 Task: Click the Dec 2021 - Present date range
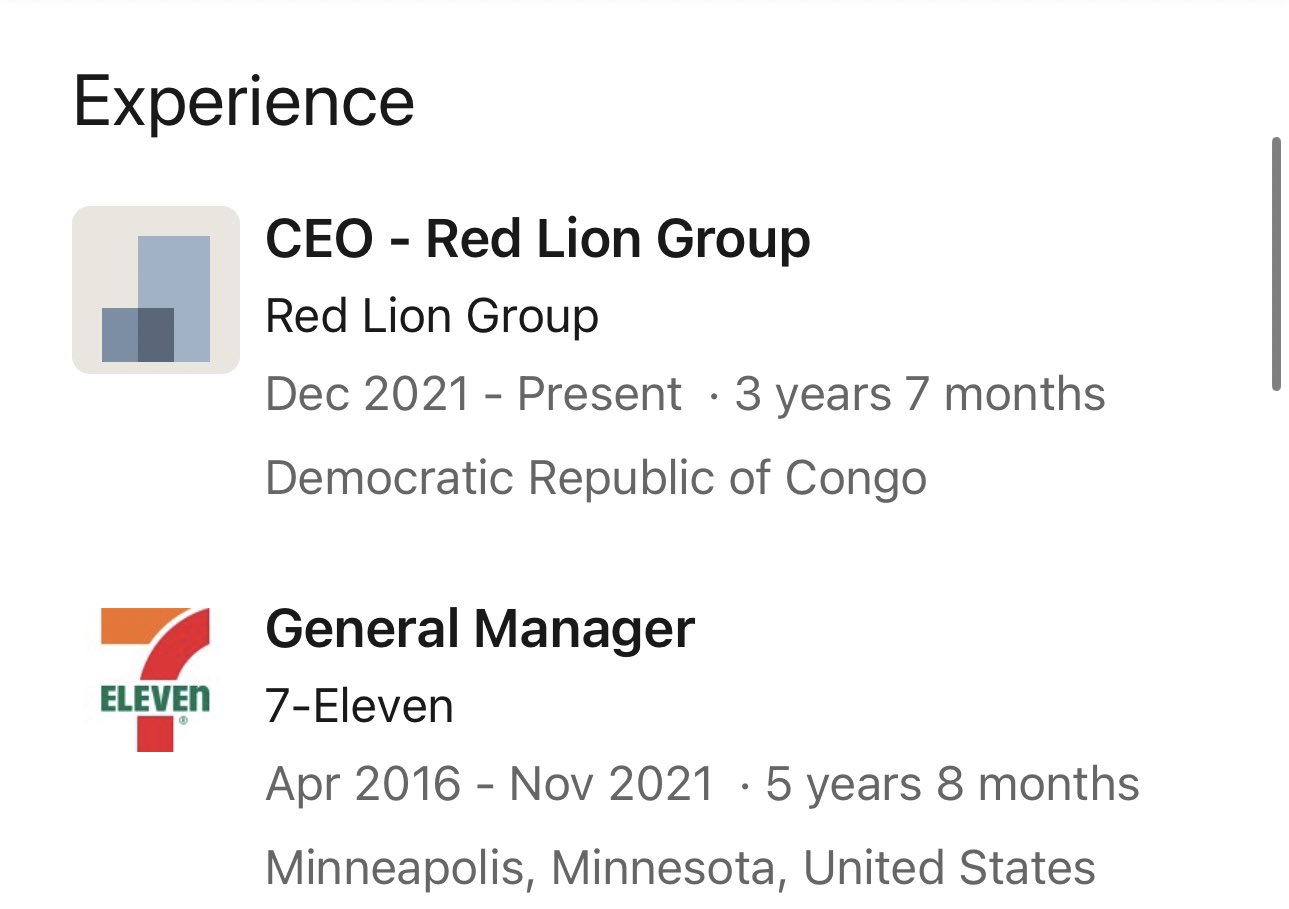pos(474,395)
